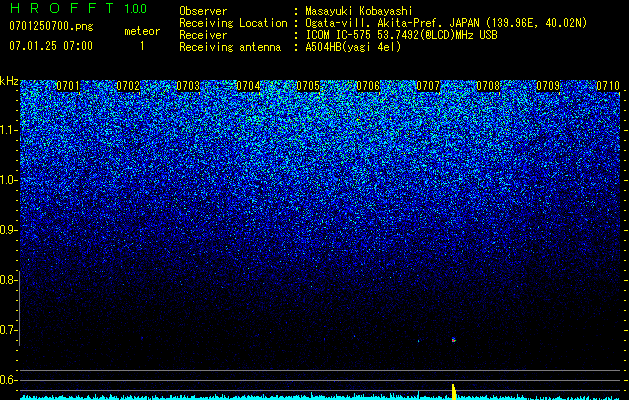Click the 0.7 kHz axis label

click(7, 330)
